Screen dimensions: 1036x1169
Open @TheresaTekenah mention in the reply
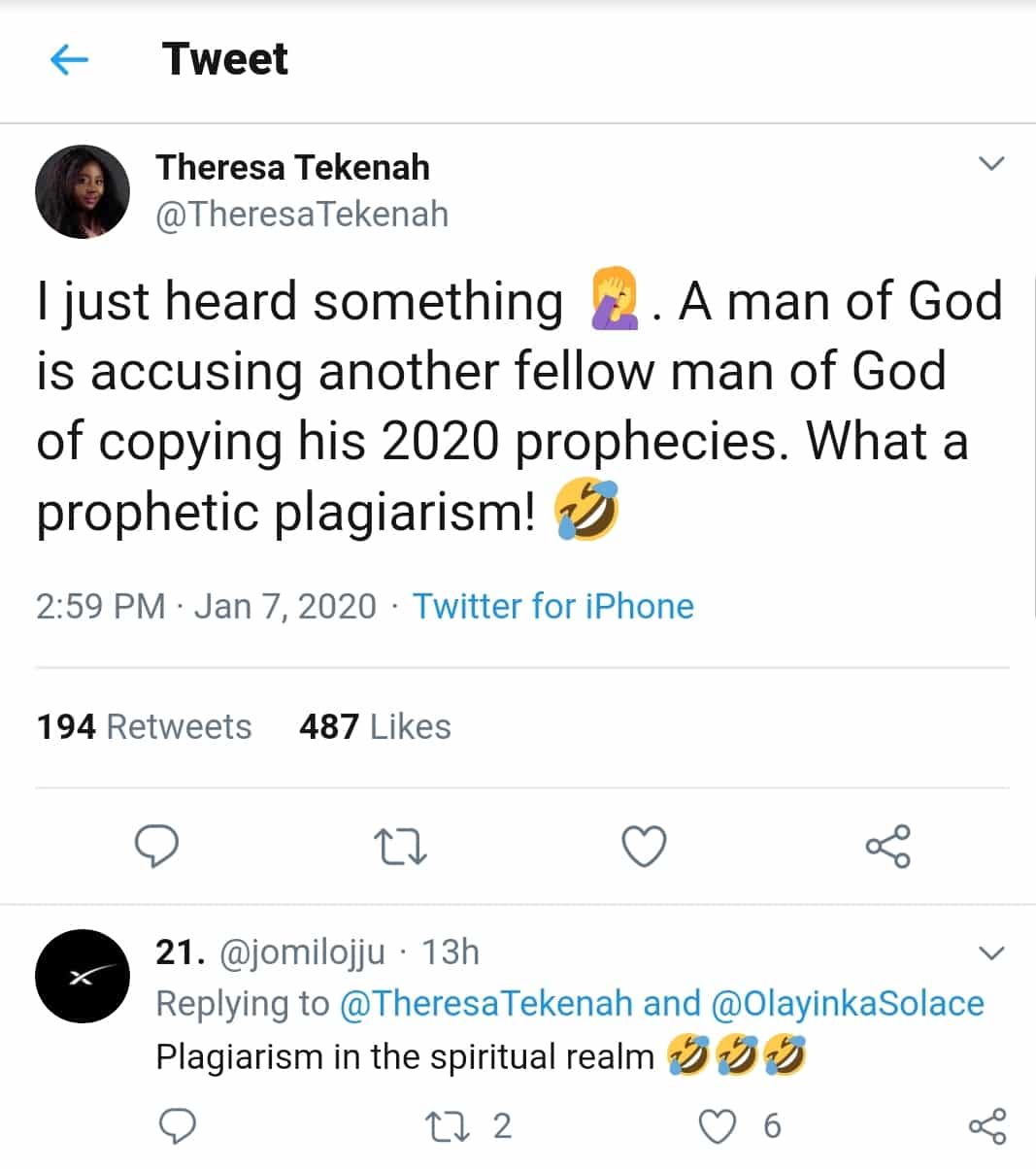tap(485, 1003)
